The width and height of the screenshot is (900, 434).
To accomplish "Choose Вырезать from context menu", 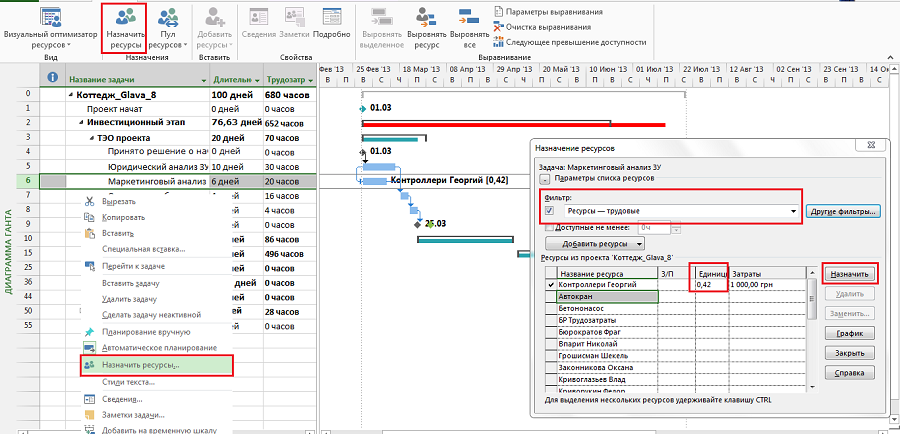I will (118, 202).
